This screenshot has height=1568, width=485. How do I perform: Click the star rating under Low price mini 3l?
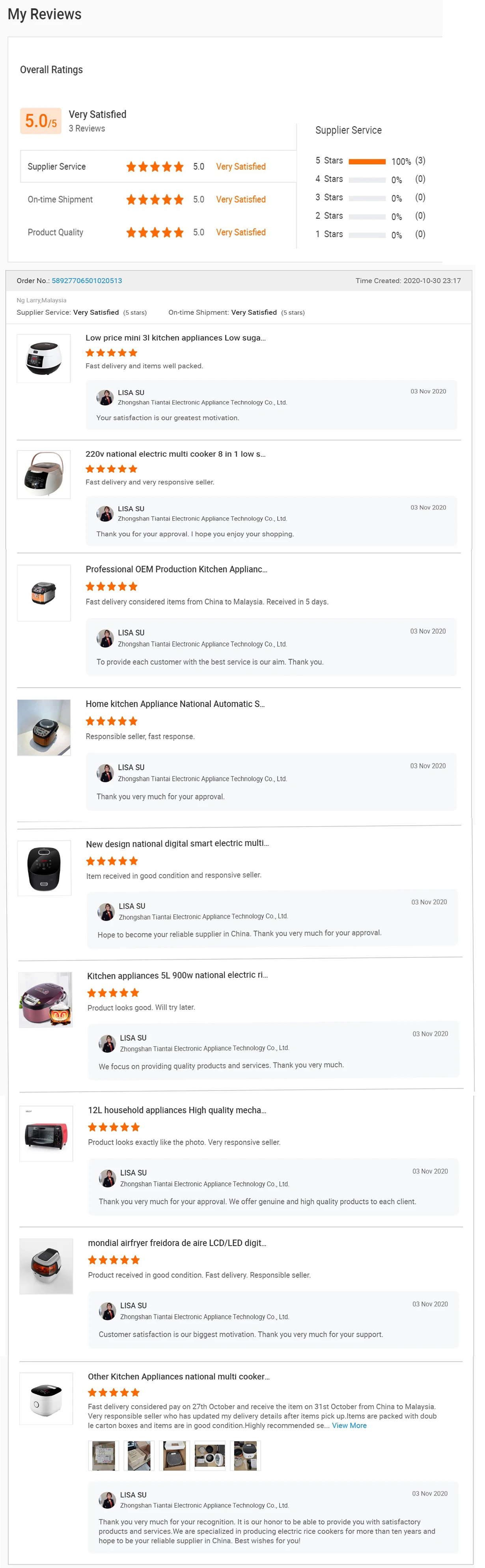pyautogui.click(x=112, y=353)
